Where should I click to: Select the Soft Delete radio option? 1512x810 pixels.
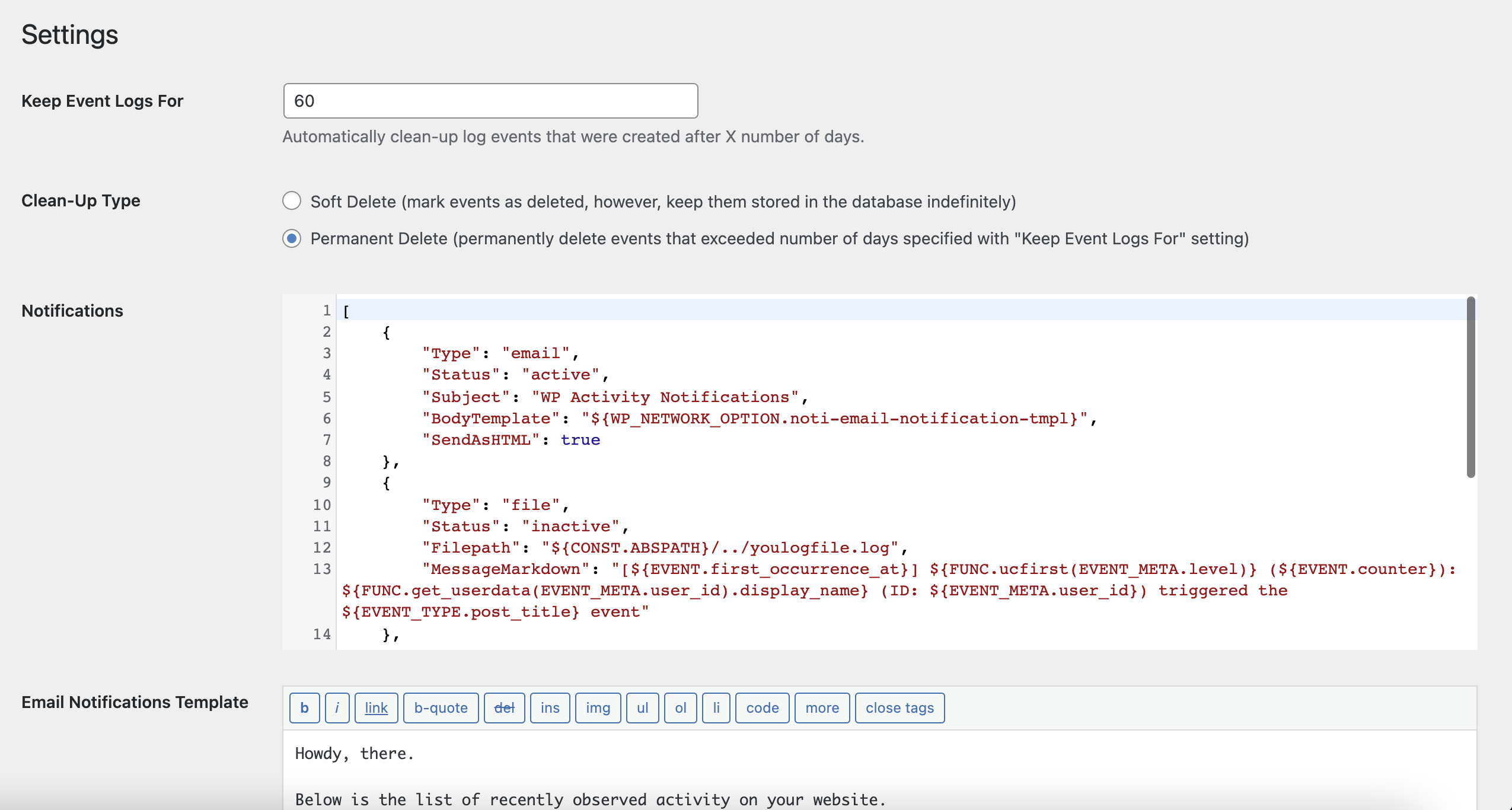click(292, 201)
